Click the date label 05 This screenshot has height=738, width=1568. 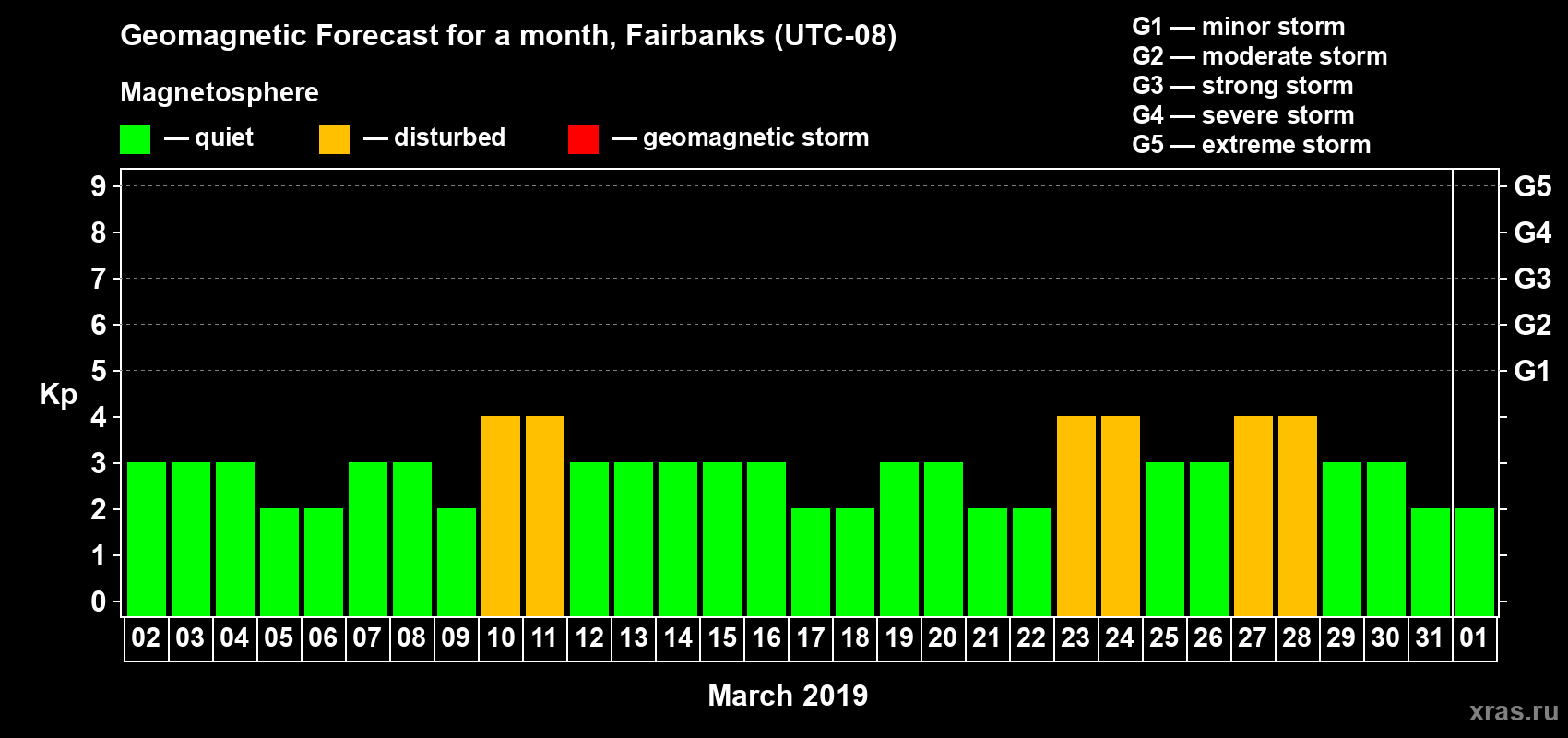(279, 637)
